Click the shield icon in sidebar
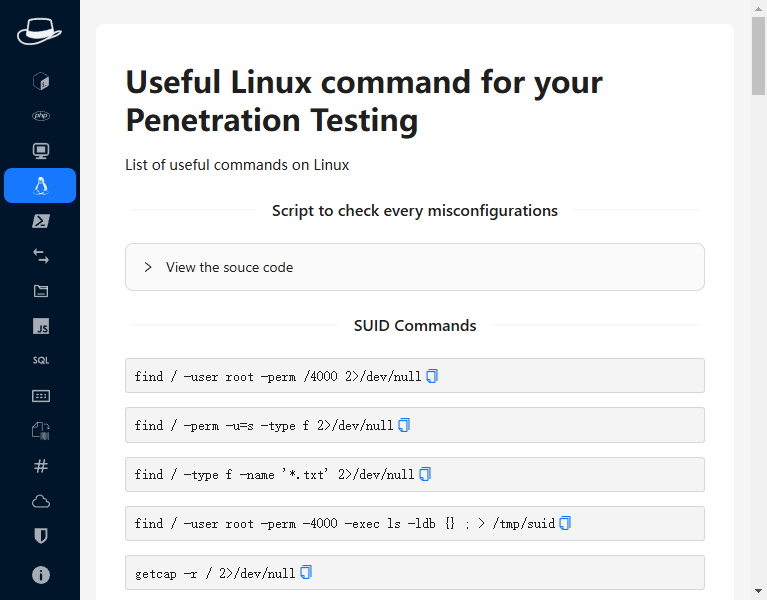The height and width of the screenshot is (600, 767). [40, 536]
